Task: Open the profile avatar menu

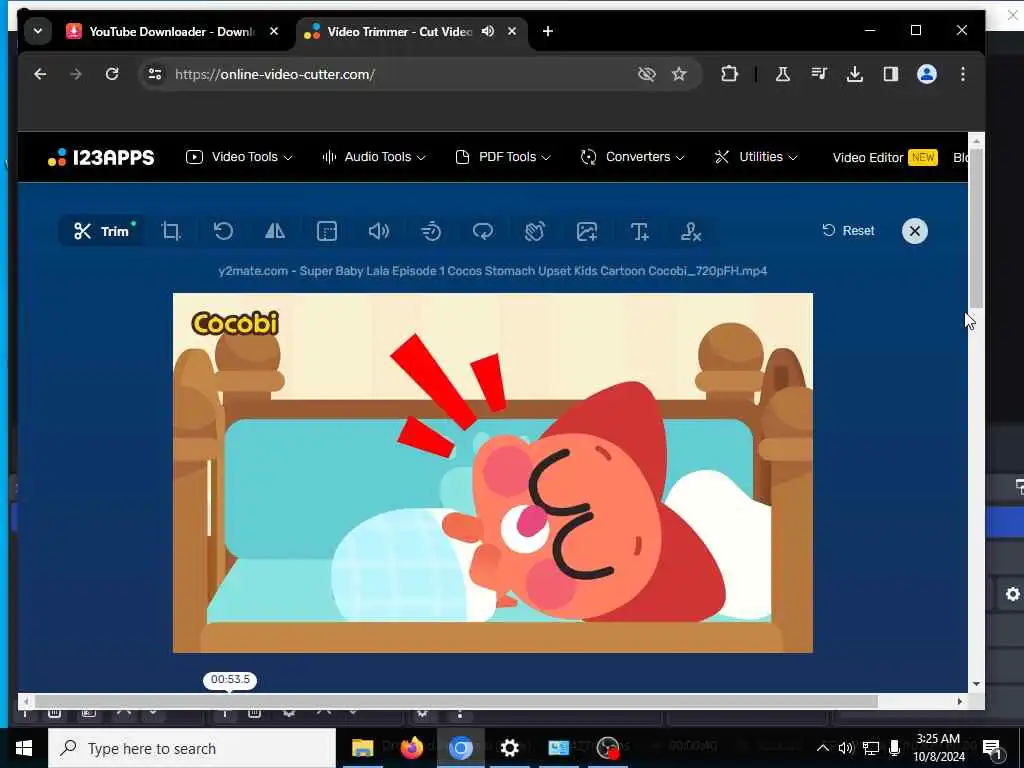Action: 927,74
